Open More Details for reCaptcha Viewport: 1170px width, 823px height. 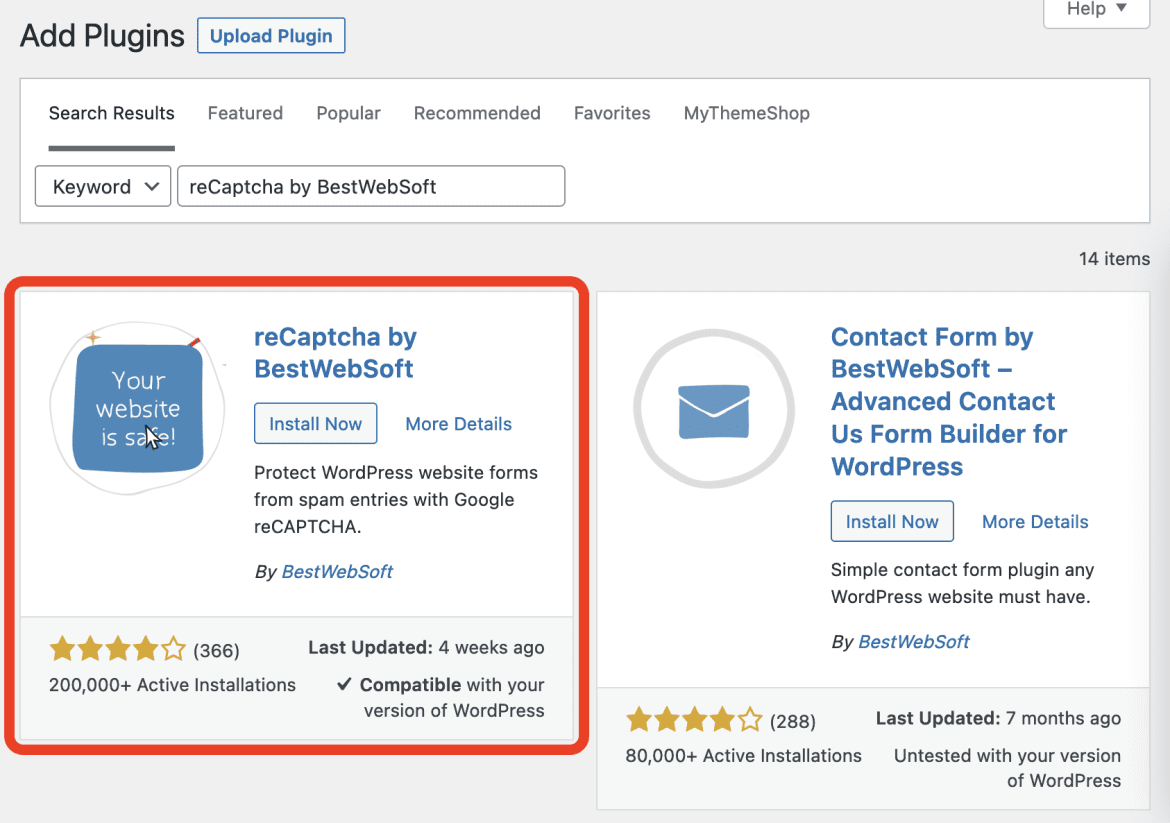(x=458, y=424)
